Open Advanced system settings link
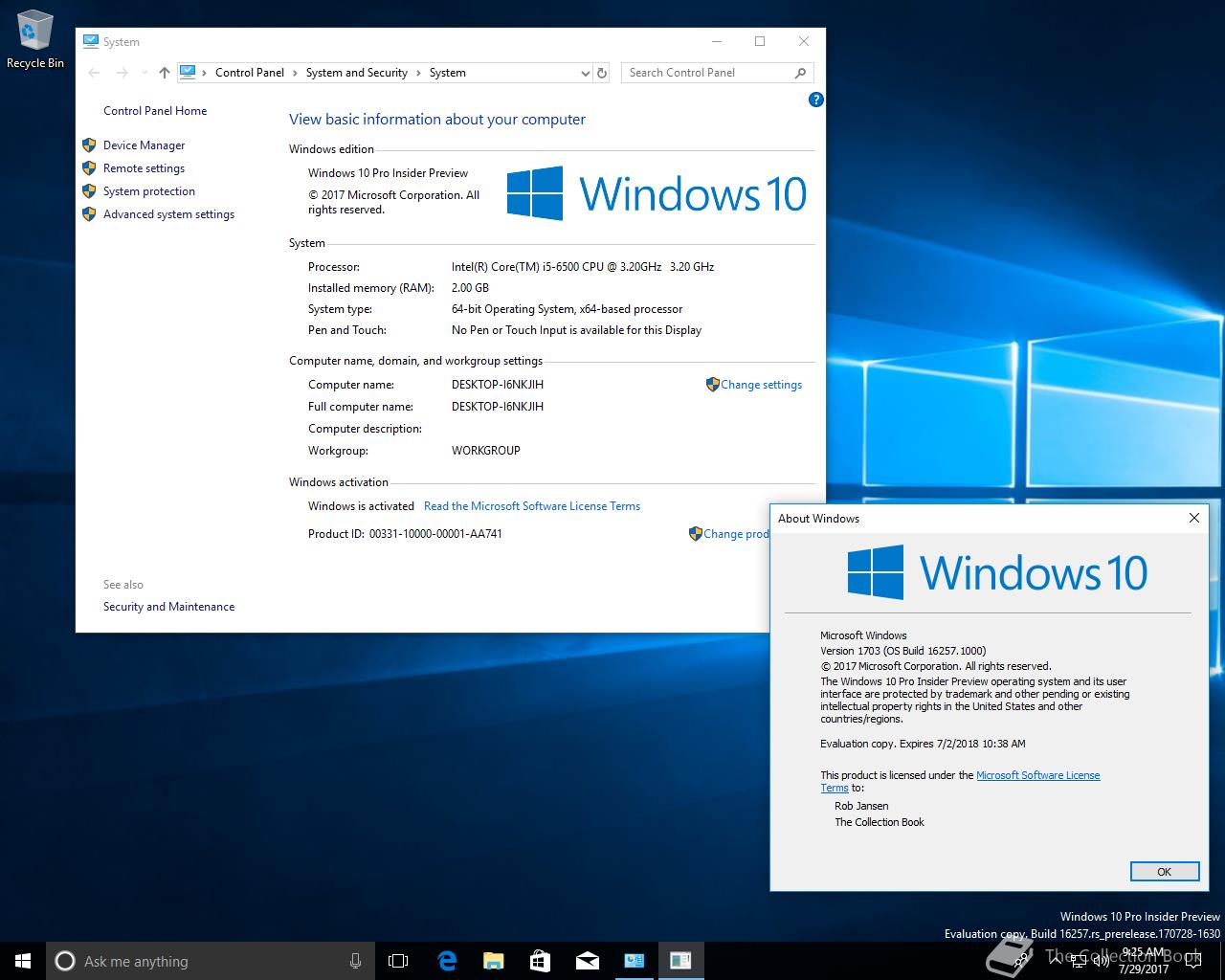This screenshot has height=980, width=1225. tap(168, 214)
